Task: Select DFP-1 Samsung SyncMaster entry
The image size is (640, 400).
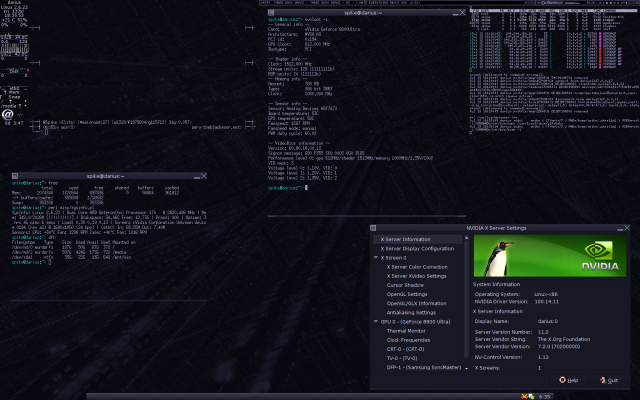Action: click(x=424, y=367)
